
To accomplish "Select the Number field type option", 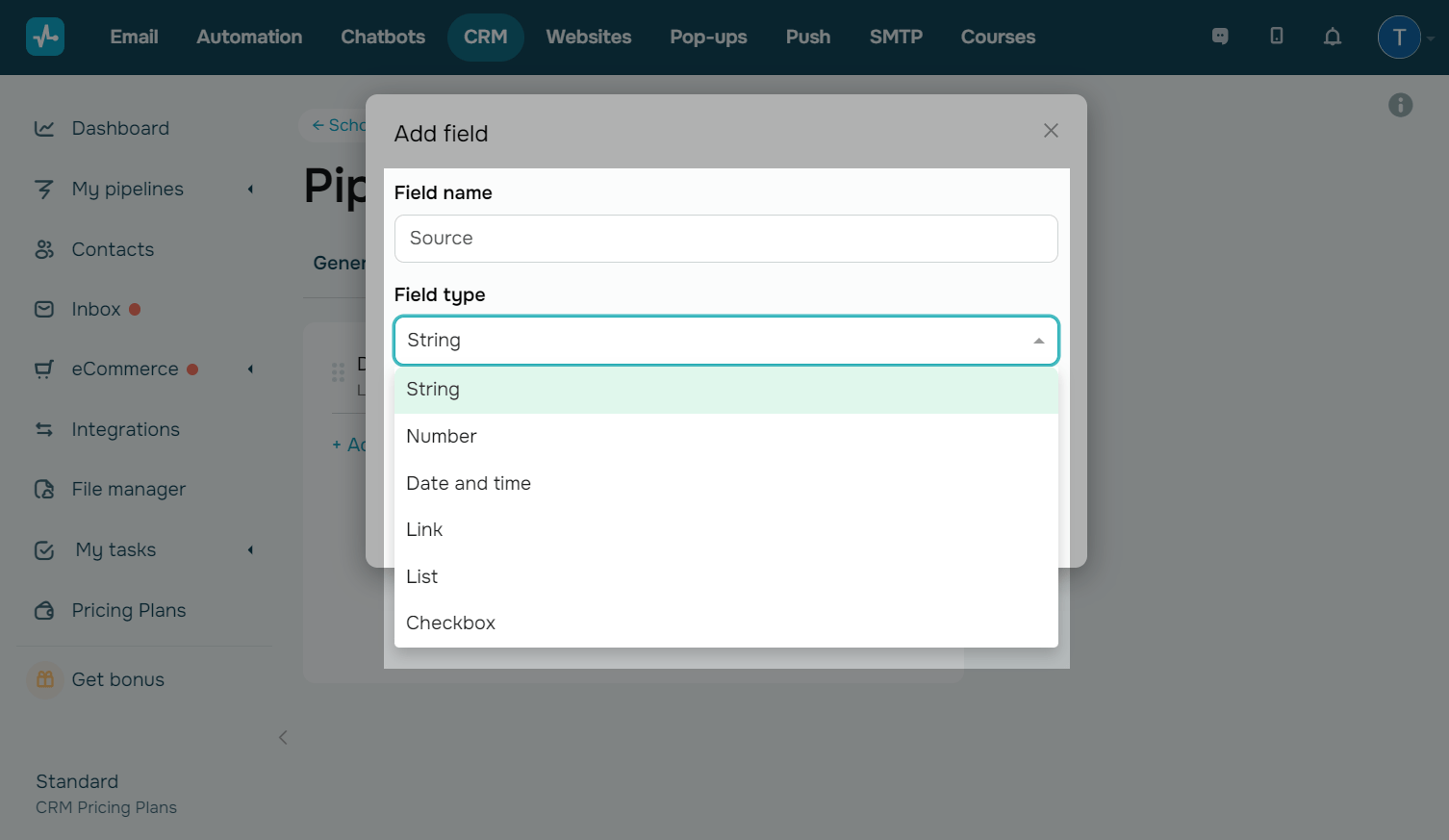I will point(442,437).
